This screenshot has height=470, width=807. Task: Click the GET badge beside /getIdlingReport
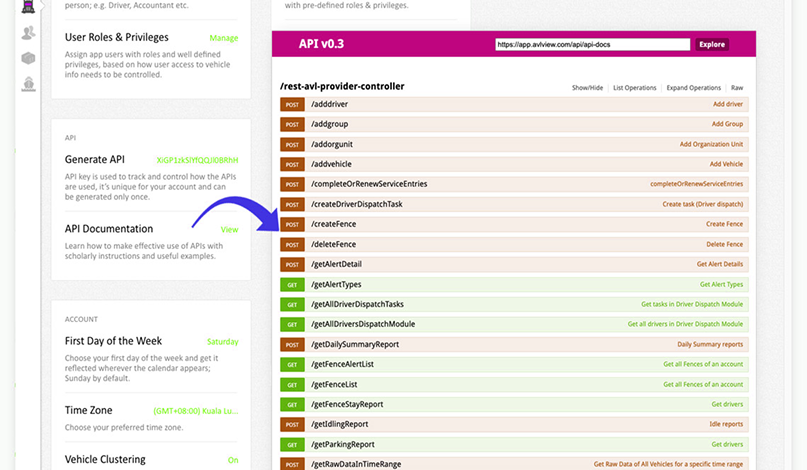(x=293, y=424)
